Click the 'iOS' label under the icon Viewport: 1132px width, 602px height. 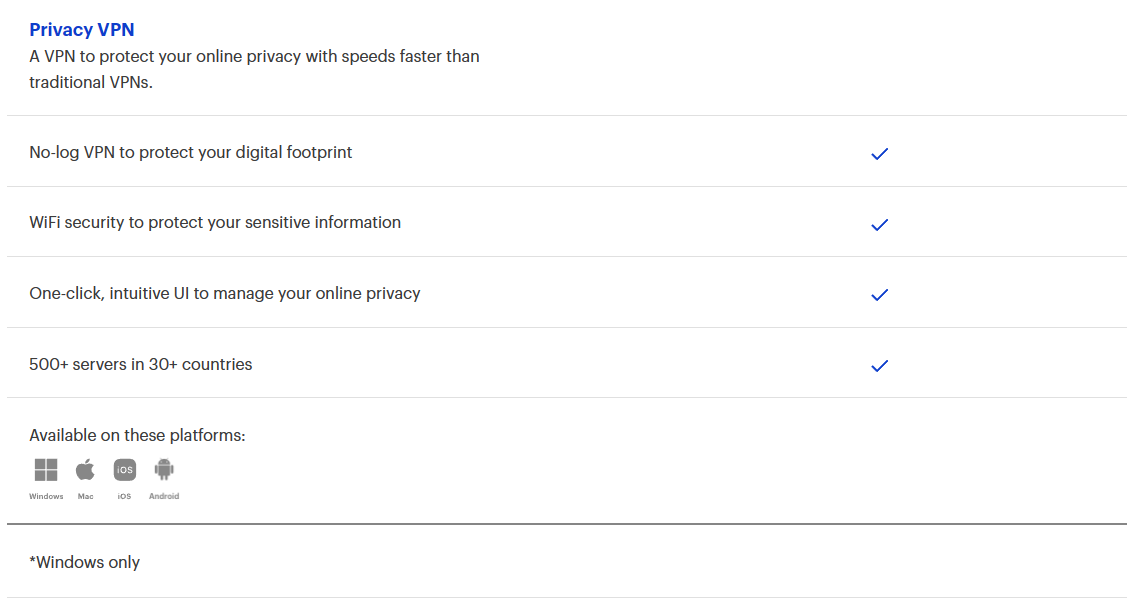point(125,496)
